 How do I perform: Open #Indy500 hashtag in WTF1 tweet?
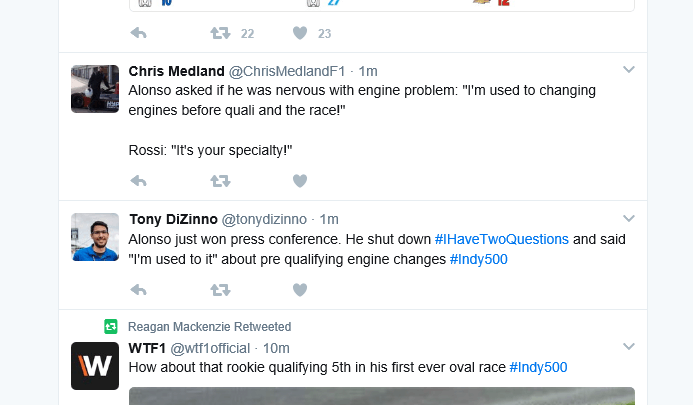tap(538, 367)
